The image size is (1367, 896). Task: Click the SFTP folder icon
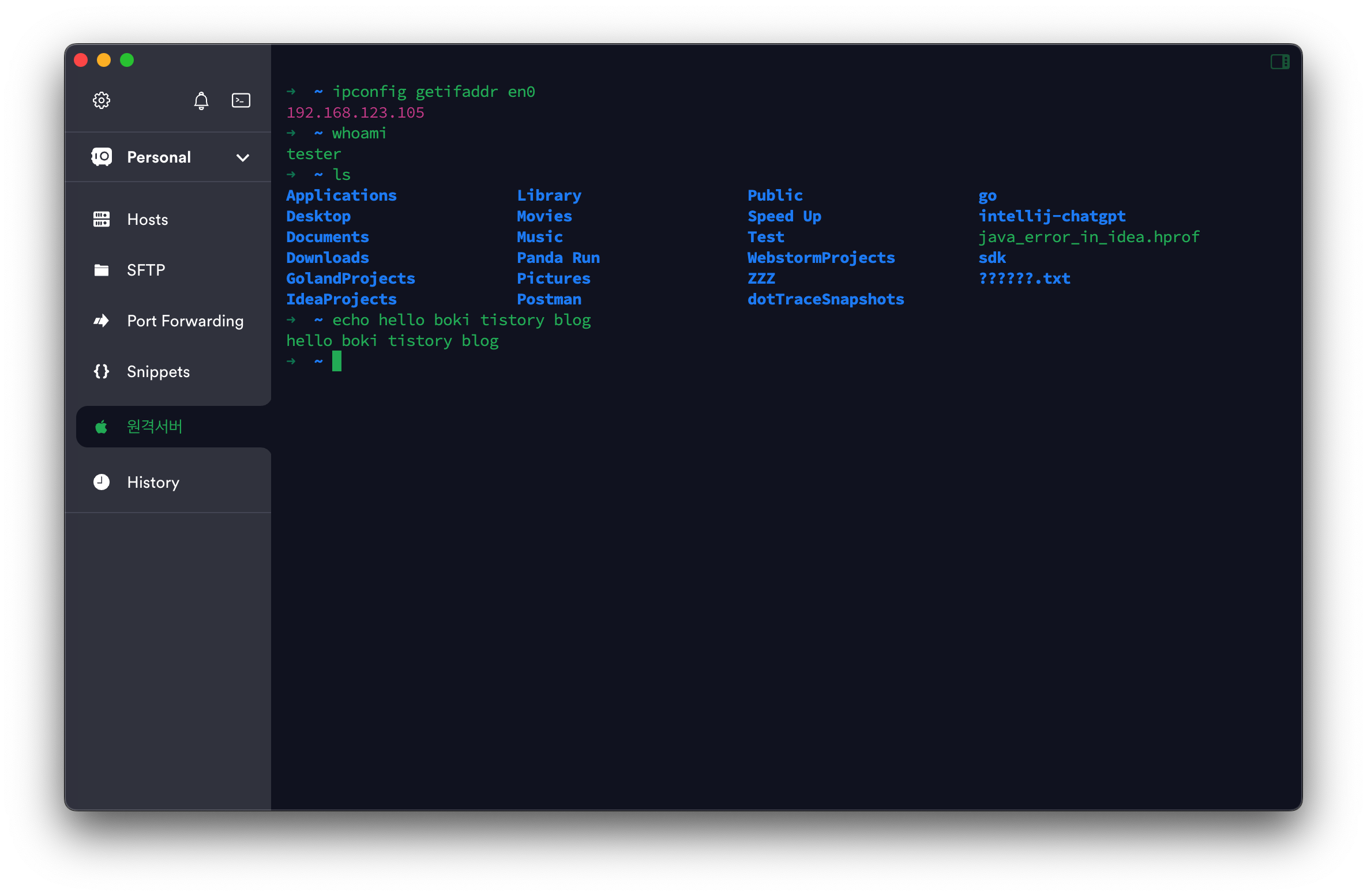(102, 270)
